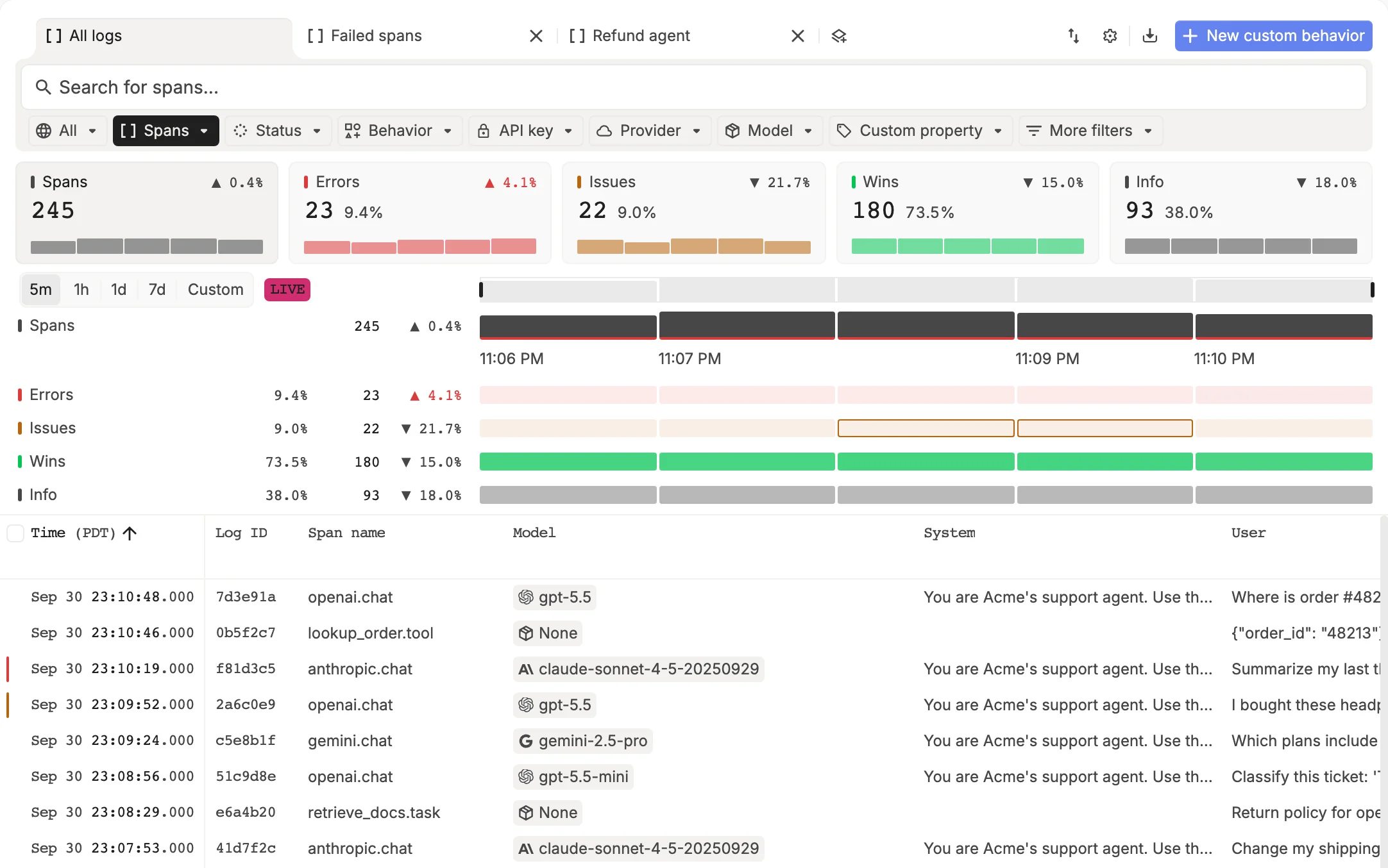Expand the Status filter dropdown

coord(278,130)
